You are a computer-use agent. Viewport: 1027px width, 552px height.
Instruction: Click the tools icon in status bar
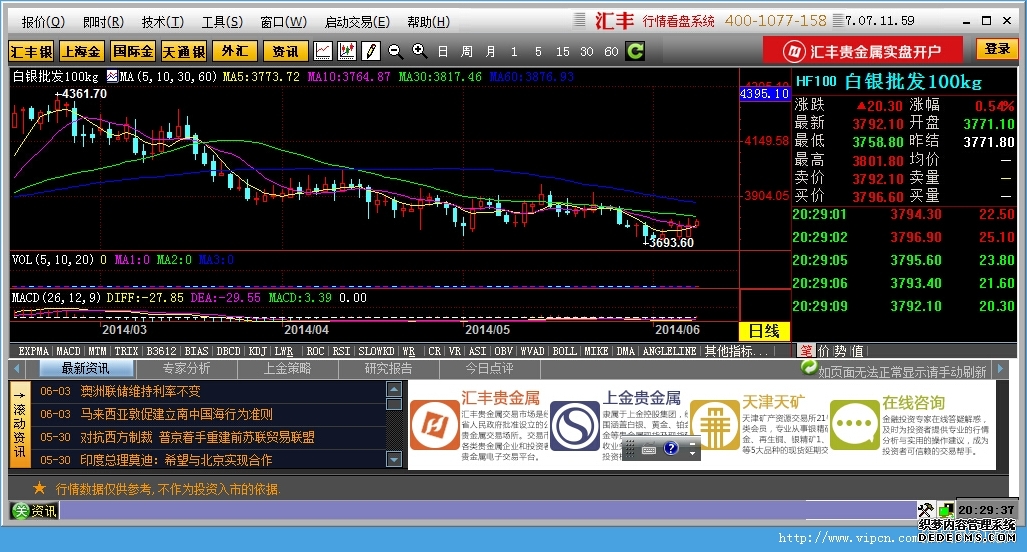click(x=925, y=509)
